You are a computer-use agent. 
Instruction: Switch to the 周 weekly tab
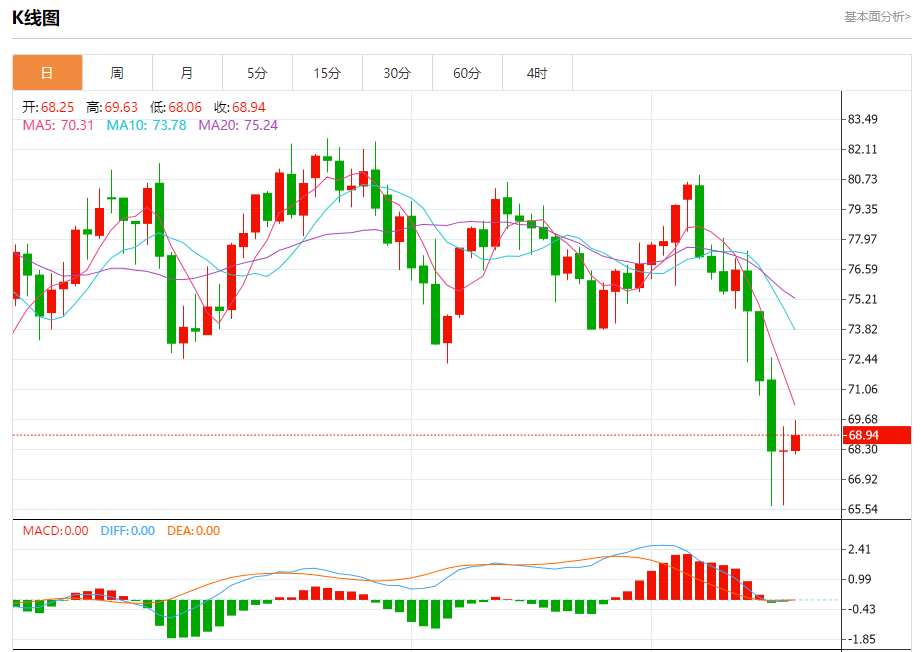(x=117, y=73)
